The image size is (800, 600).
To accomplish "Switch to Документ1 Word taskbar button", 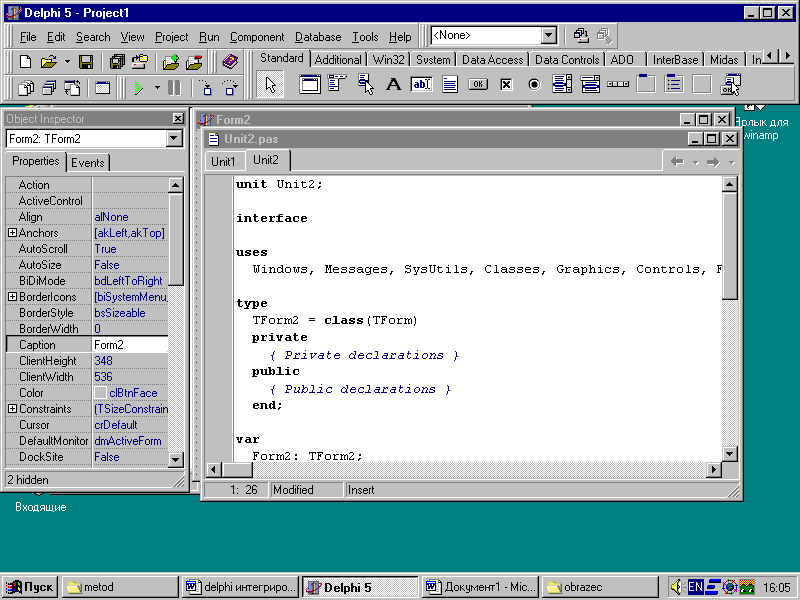I will click(x=481, y=587).
